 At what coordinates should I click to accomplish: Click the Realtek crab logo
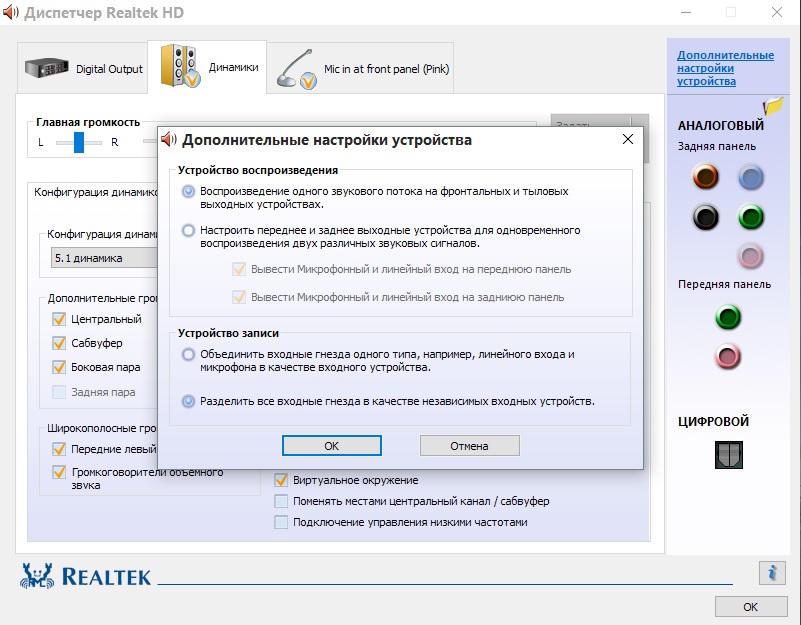point(37,576)
